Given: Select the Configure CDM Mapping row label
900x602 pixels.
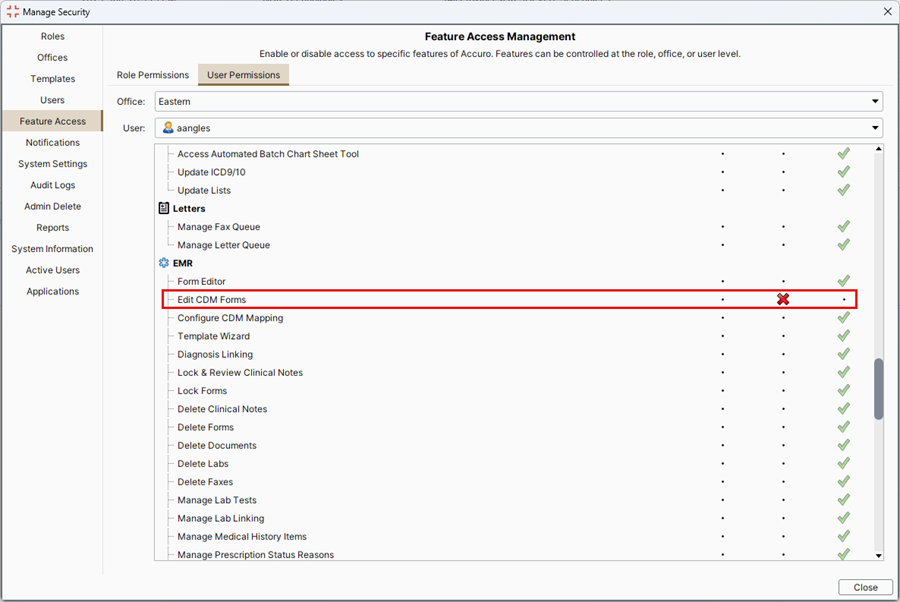Looking at the screenshot, I should coord(230,318).
